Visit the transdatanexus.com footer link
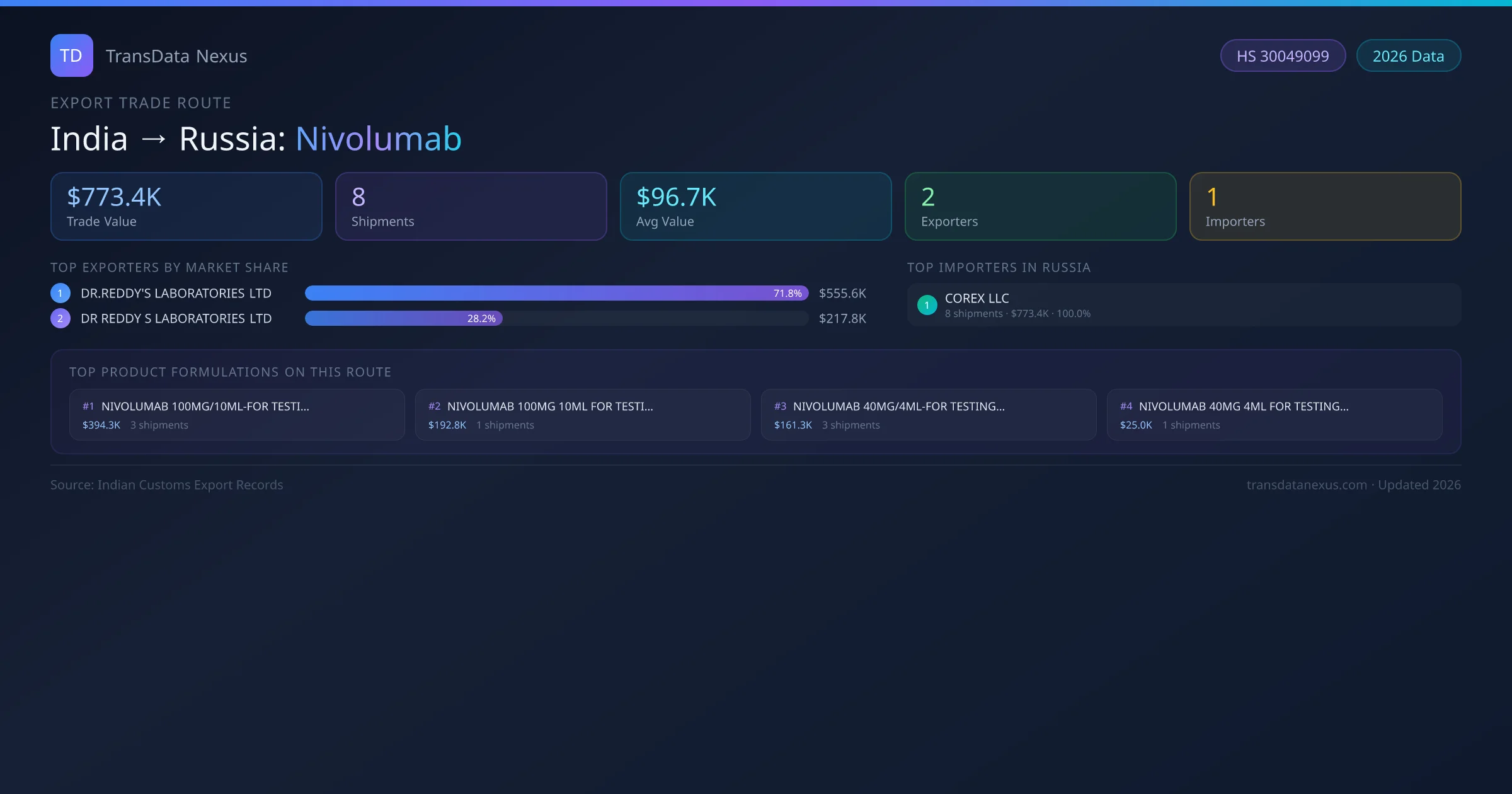 1307,485
